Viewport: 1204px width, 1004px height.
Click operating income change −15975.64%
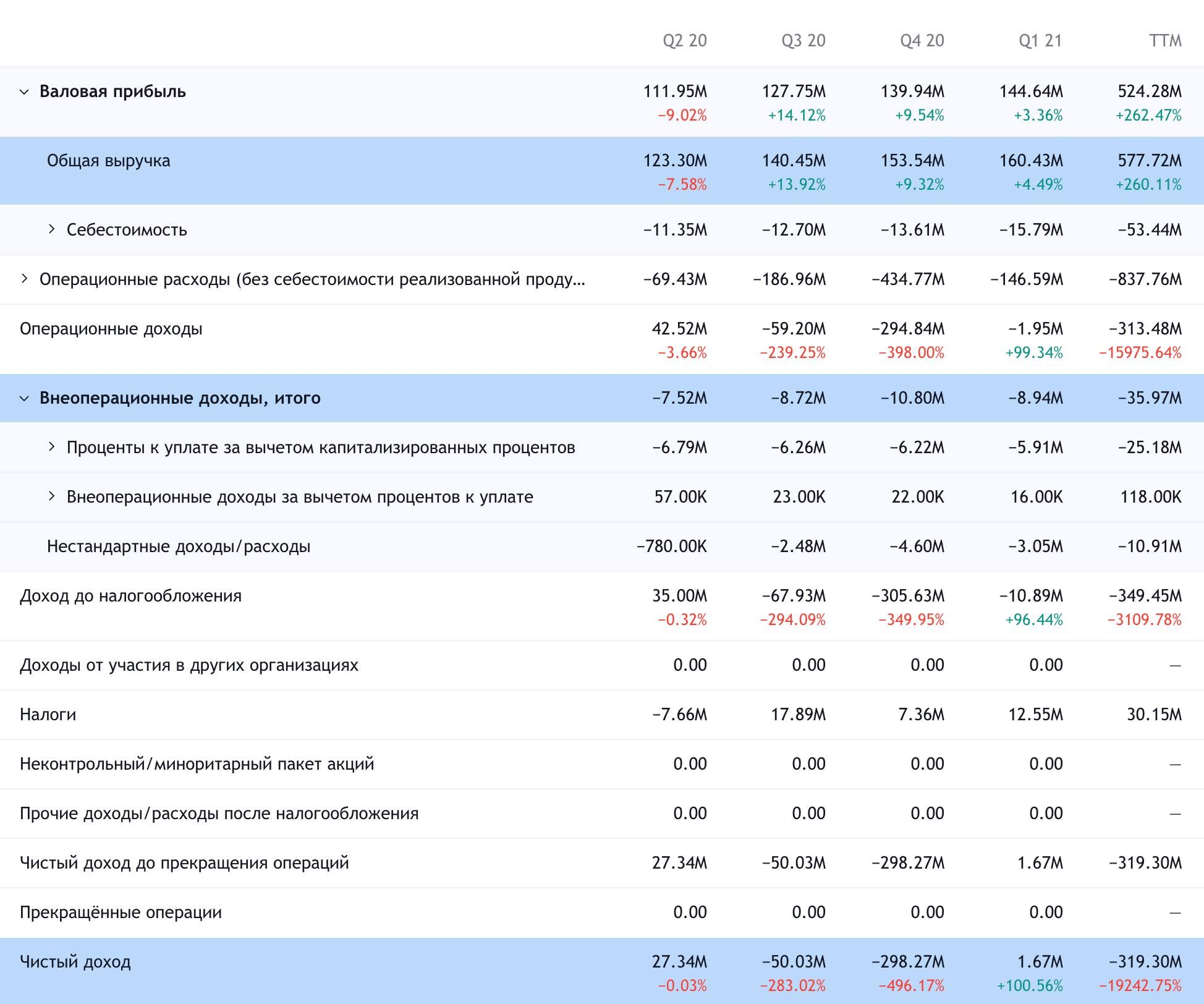[x=1140, y=352]
